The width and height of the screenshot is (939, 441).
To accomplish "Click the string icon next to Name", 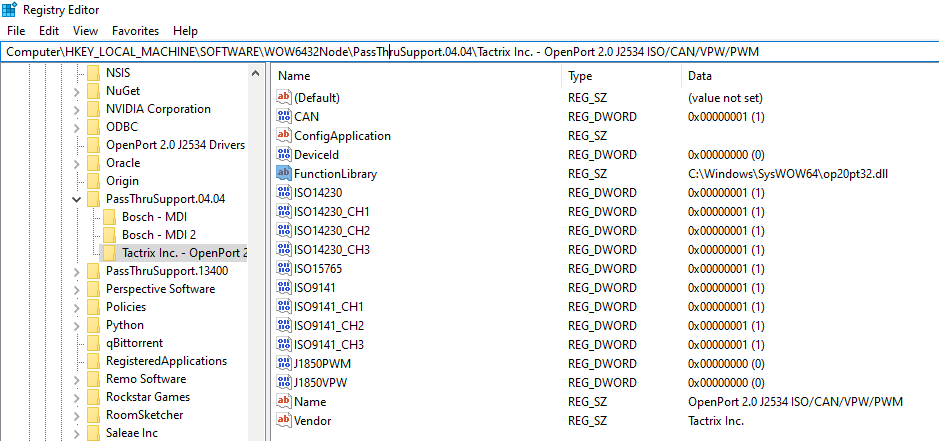I will pyautogui.click(x=284, y=401).
